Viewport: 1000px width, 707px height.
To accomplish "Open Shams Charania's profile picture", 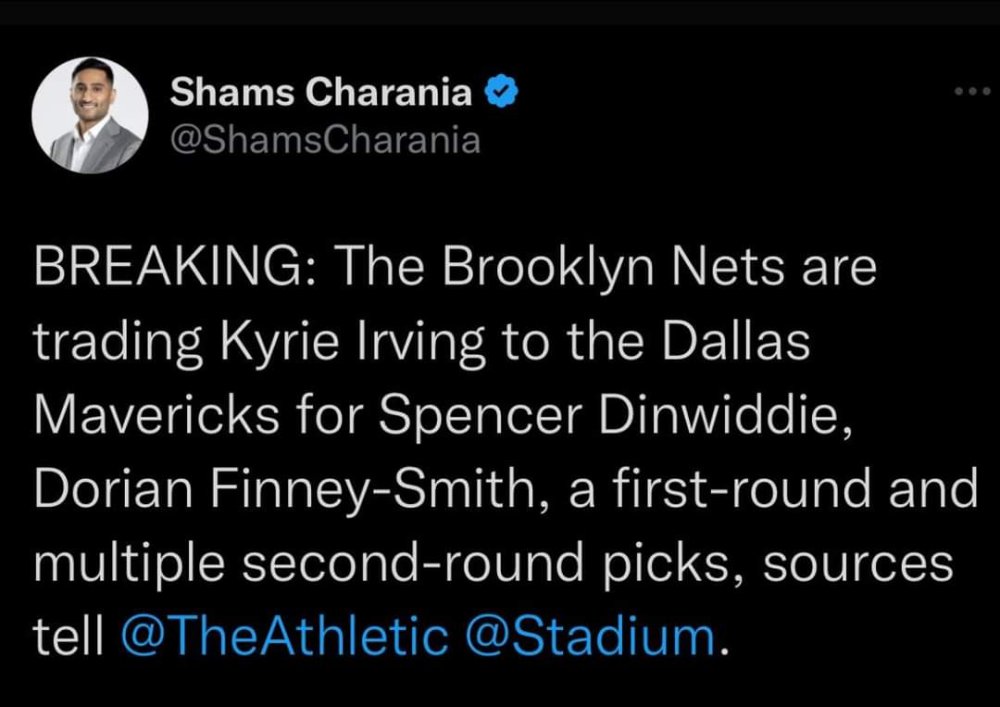I will click(90, 115).
